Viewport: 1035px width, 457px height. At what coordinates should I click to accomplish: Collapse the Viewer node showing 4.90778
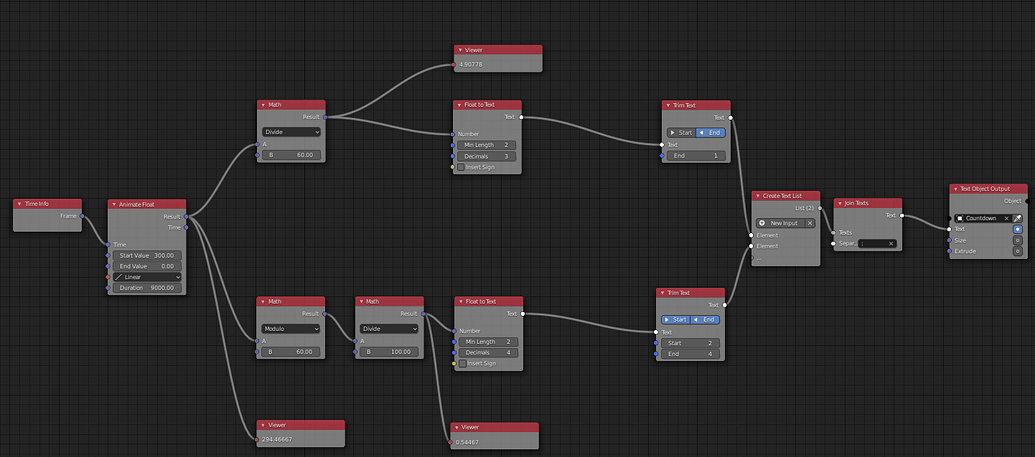(460, 50)
